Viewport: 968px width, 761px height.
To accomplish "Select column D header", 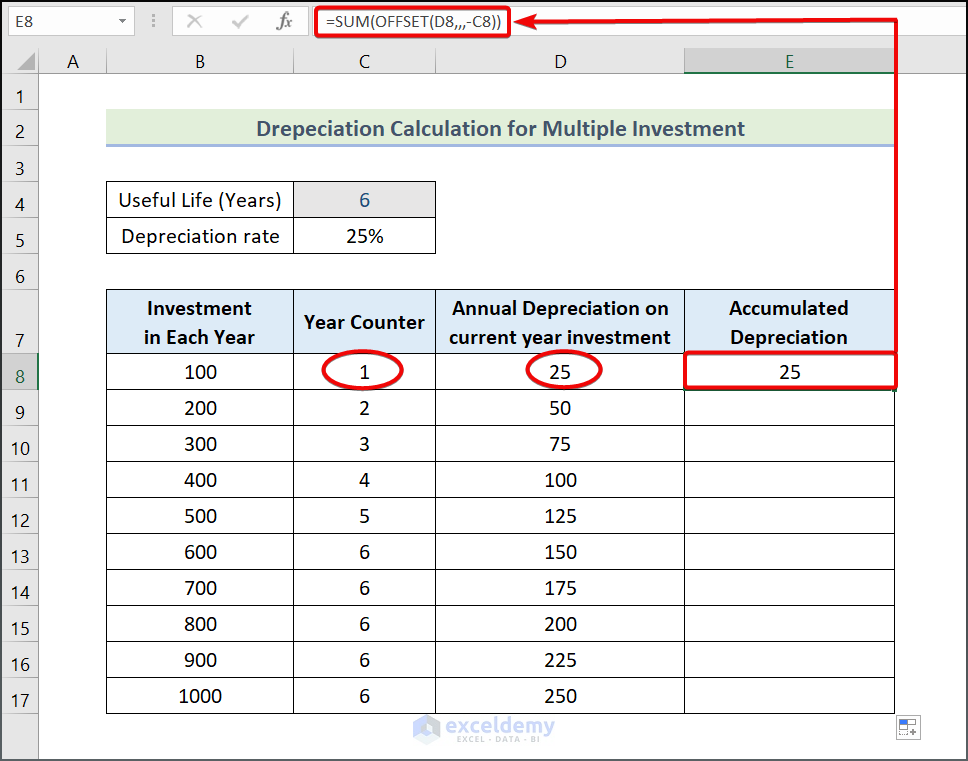I will coord(560,62).
